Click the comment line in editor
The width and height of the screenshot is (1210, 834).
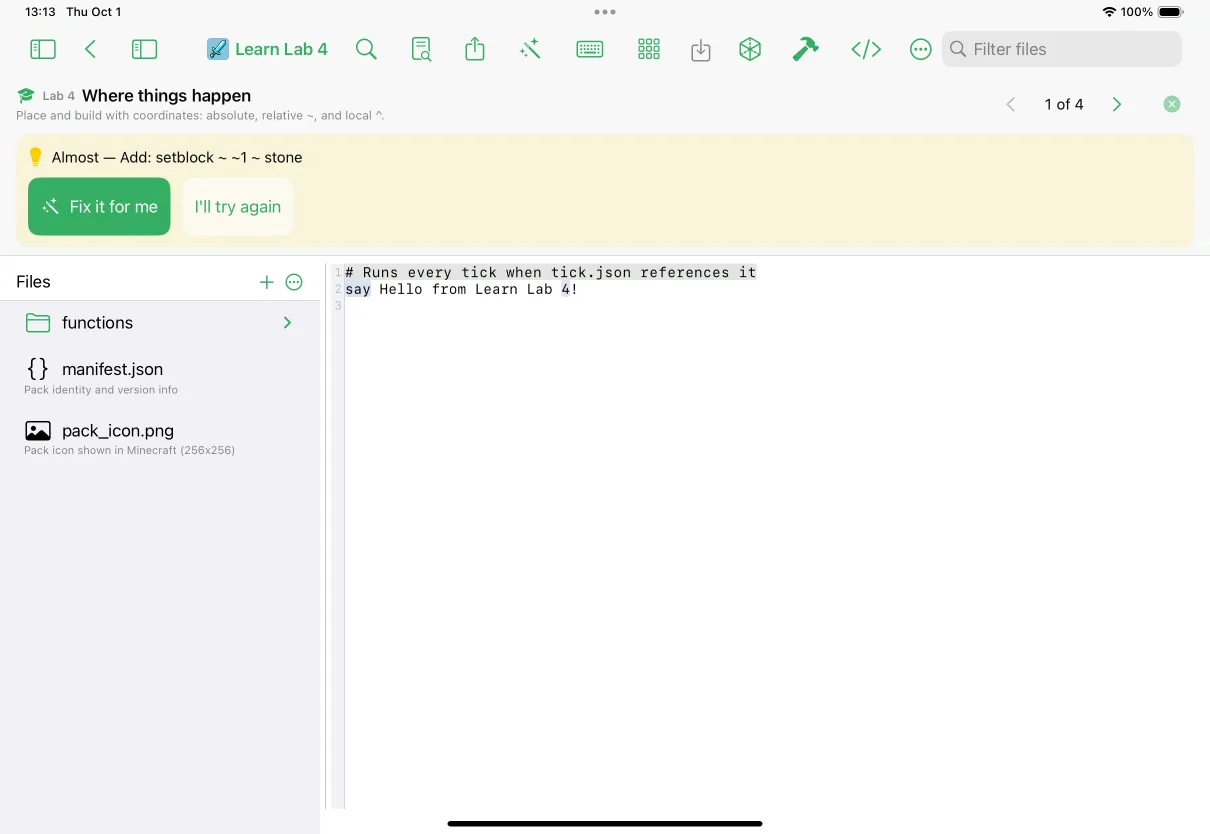pos(551,272)
